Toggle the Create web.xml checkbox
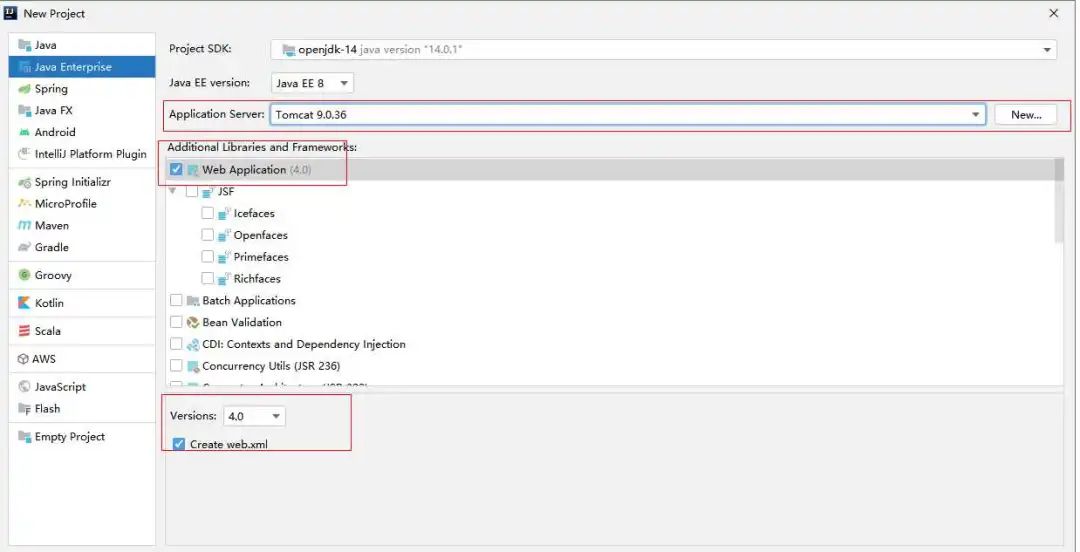The height and width of the screenshot is (552, 1080). (179, 444)
